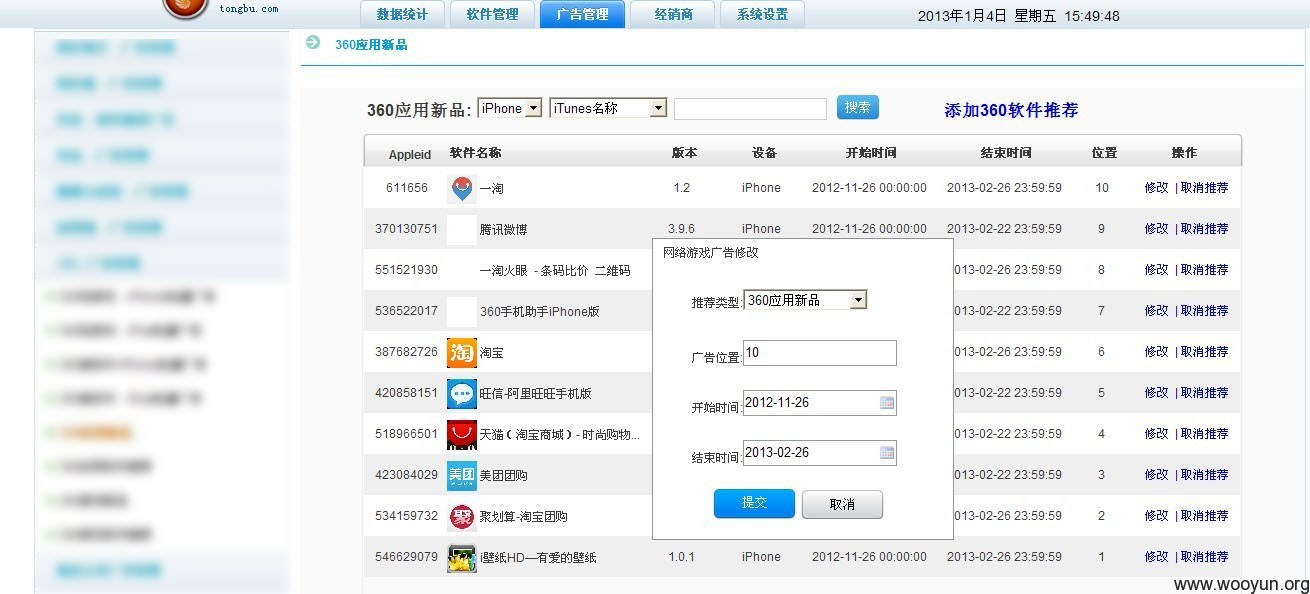This screenshot has width=1310, height=594.
Task: Click 取消推荐 in the position 7 row
Action: pyautogui.click(x=1204, y=310)
